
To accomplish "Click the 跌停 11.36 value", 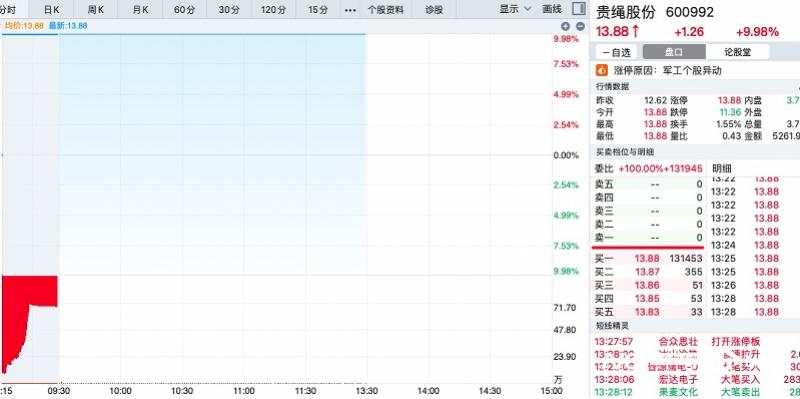I will tap(729, 112).
